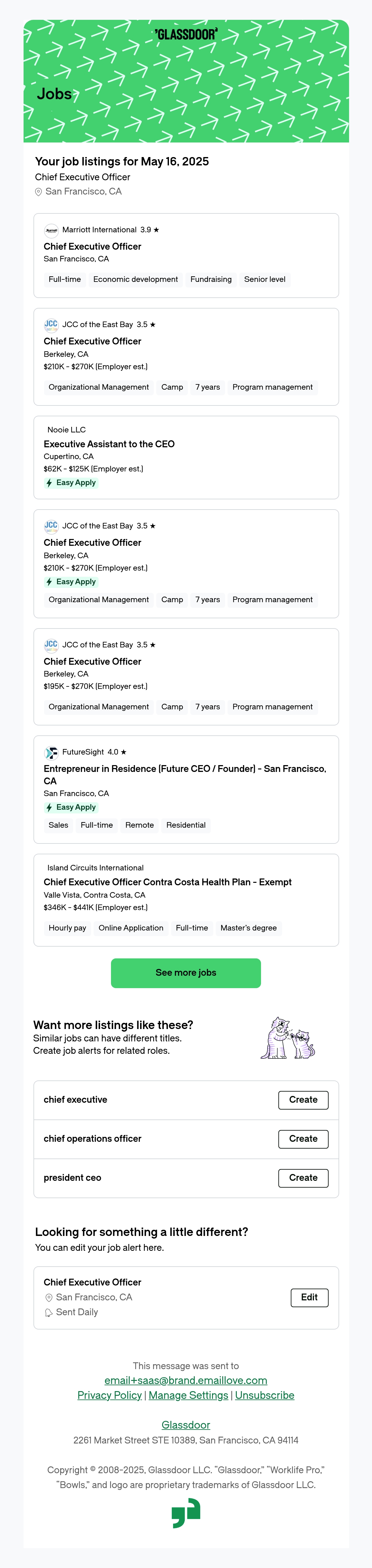This screenshot has height=1568, width=372.
Task: Create a job alert for chief executive
Action: tap(303, 1100)
